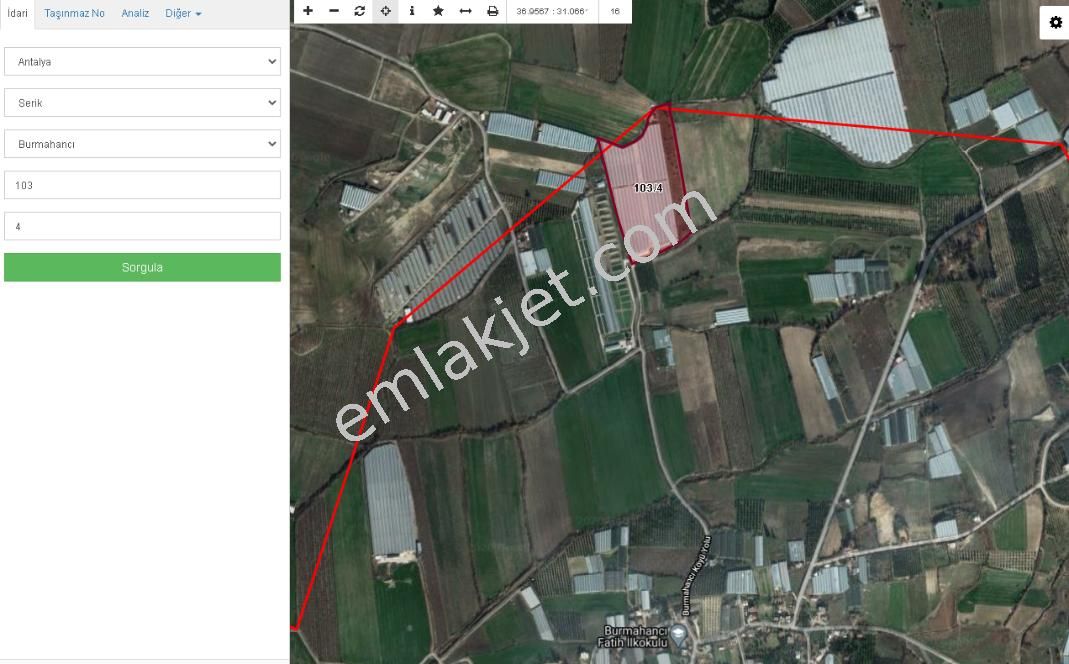Open the info tool

click(x=412, y=11)
